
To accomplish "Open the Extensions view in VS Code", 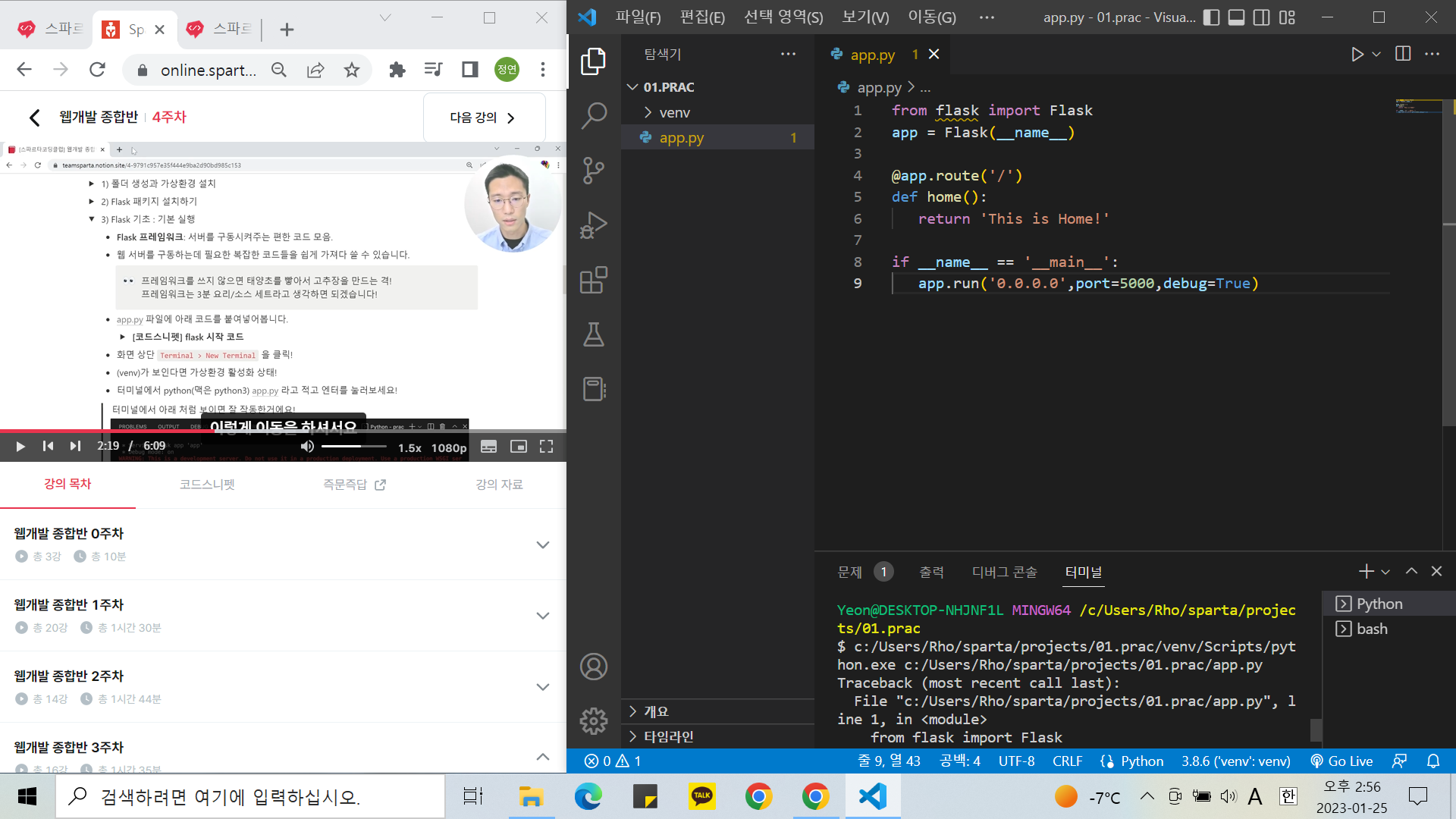I will coord(594,280).
